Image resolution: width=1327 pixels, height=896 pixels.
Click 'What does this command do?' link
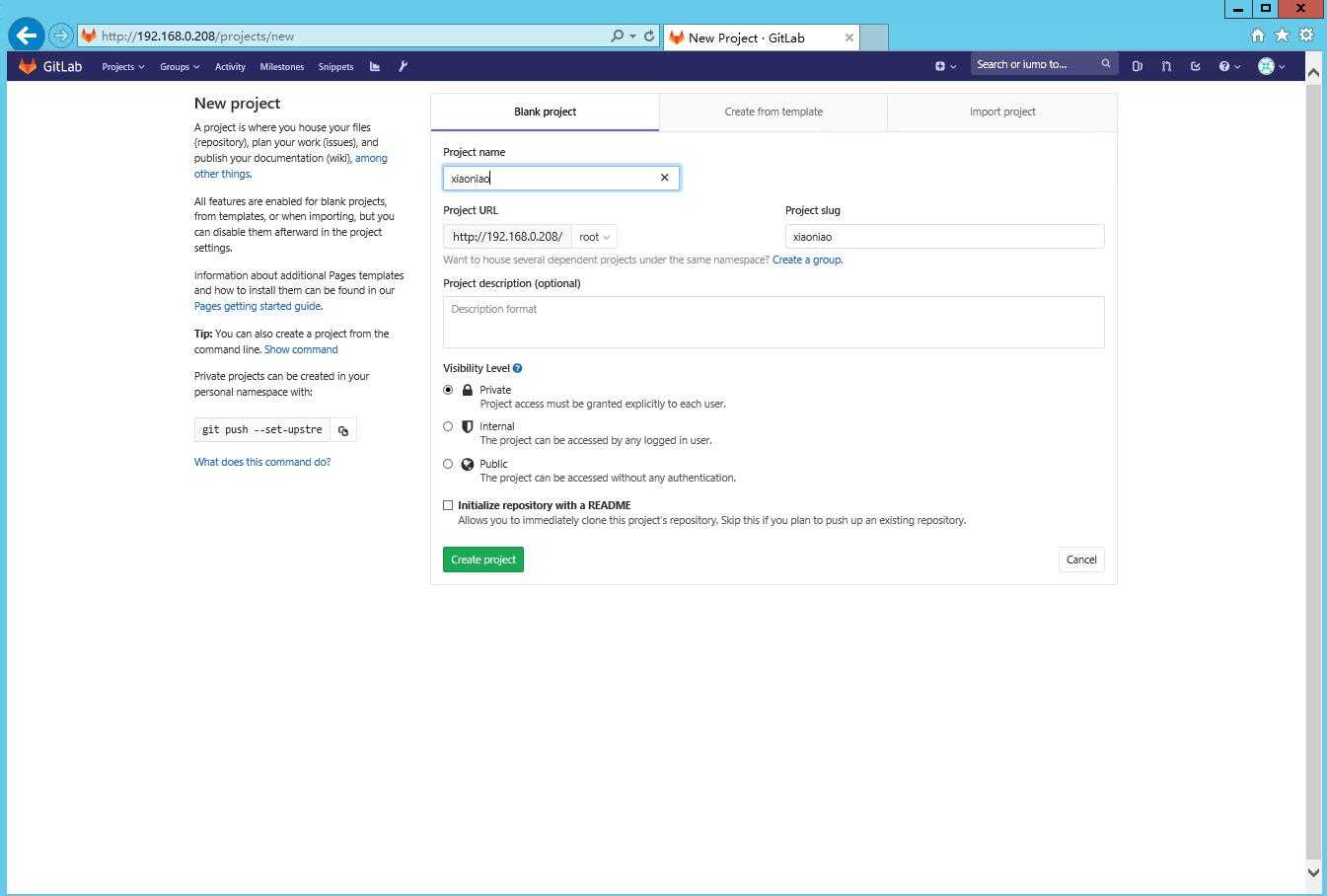coord(262,462)
